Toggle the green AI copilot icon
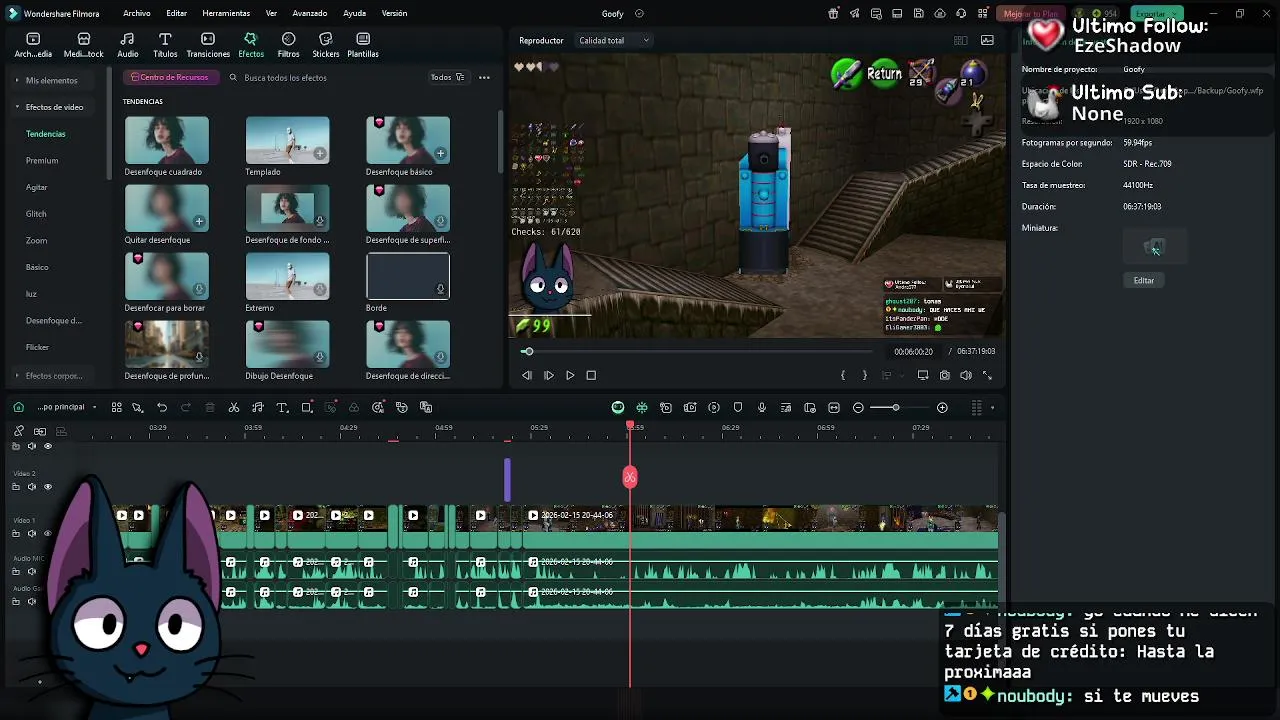This screenshot has width=1280, height=720. click(618, 407)
